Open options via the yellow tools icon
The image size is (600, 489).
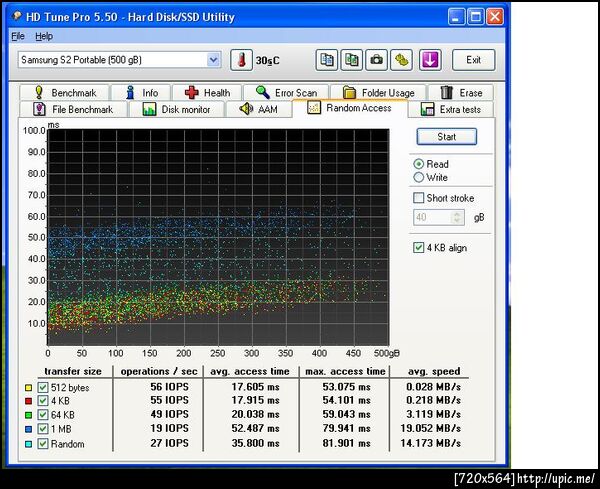(x=401, y=60)
